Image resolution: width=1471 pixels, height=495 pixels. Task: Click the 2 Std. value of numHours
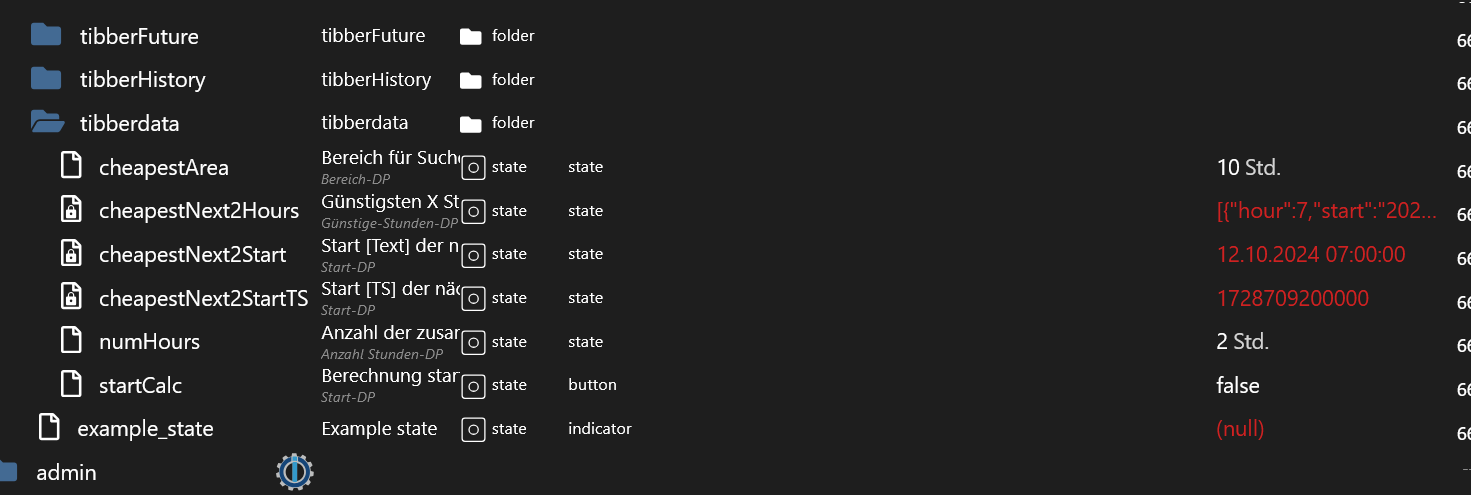(1243, 341)
